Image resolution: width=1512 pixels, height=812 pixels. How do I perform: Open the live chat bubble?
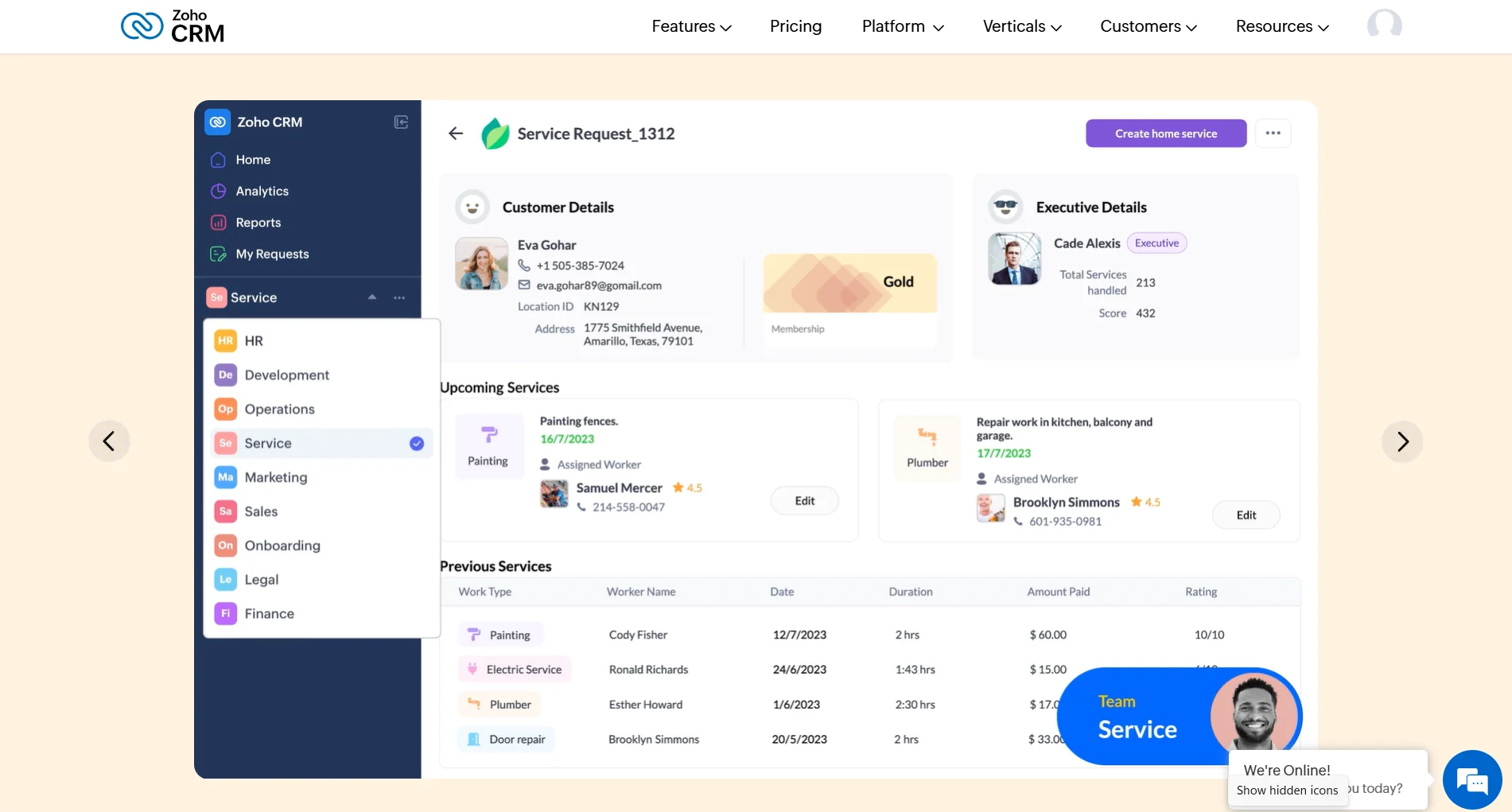[1472, 780]
